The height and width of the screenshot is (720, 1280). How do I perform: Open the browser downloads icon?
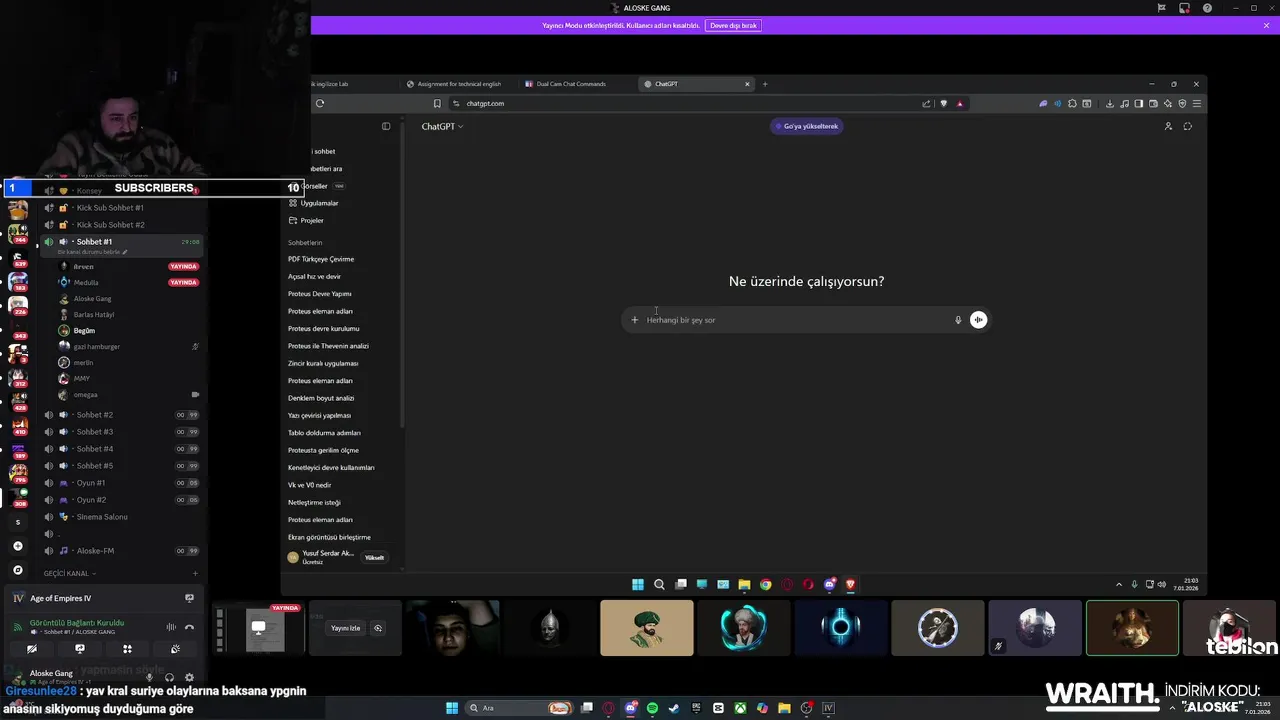click(1109, 103)
